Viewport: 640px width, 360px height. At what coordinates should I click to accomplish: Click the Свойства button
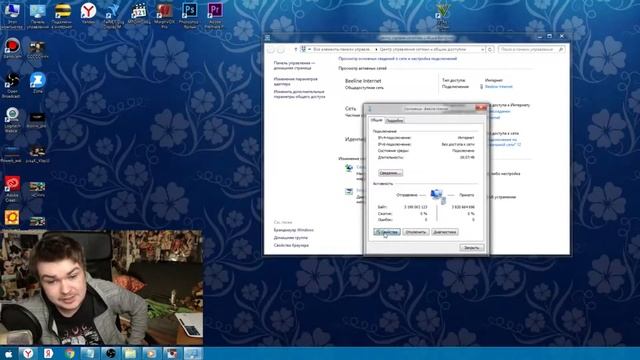pos(387,232)
